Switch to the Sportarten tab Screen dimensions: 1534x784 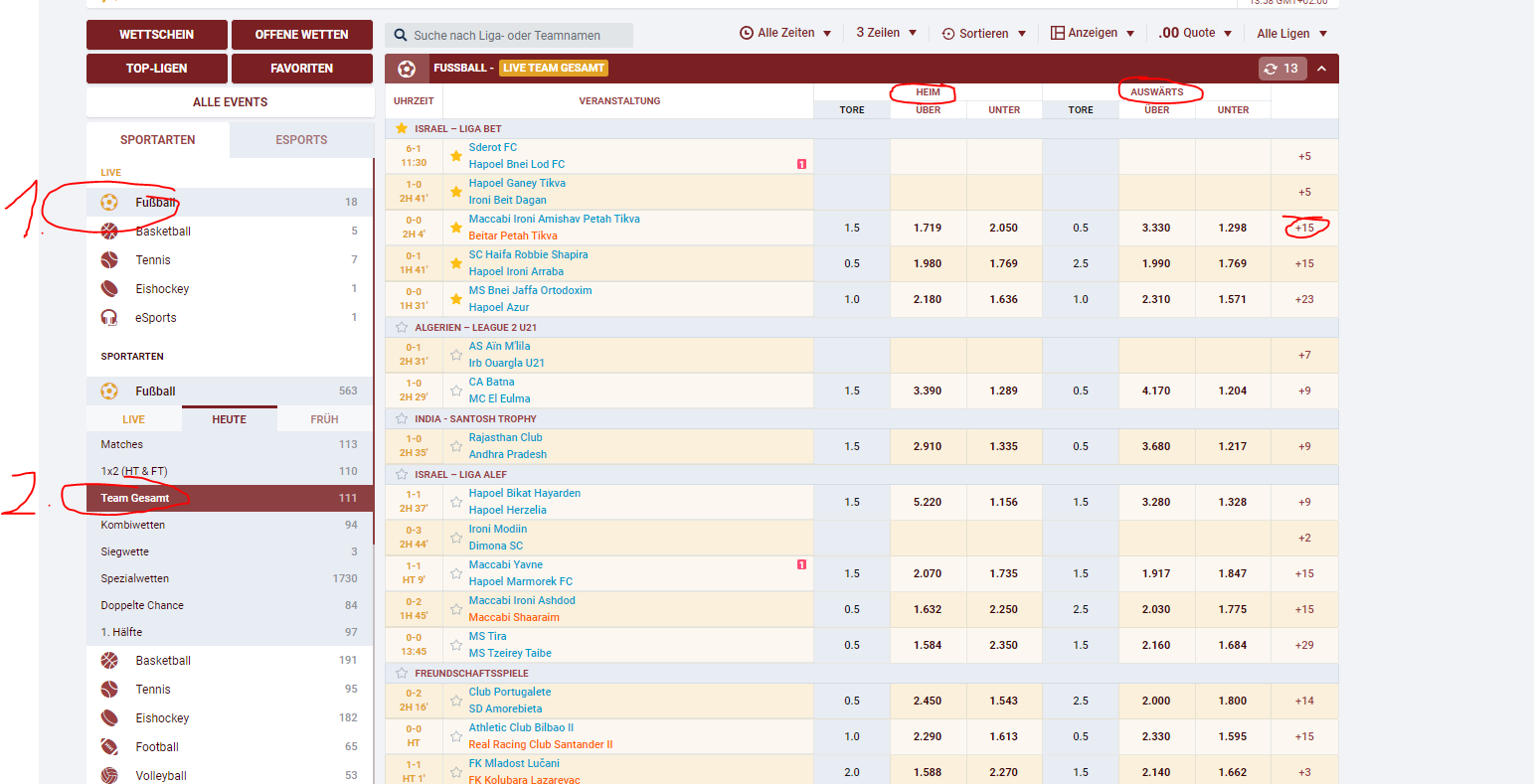pyautogui.click(x=158, y=140)
